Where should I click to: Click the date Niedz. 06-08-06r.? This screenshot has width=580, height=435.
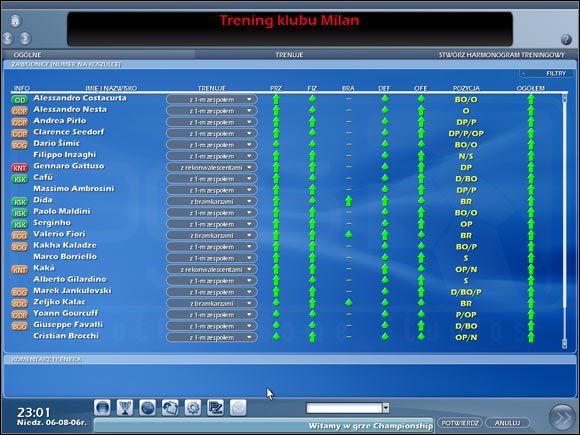click(51, 422)
